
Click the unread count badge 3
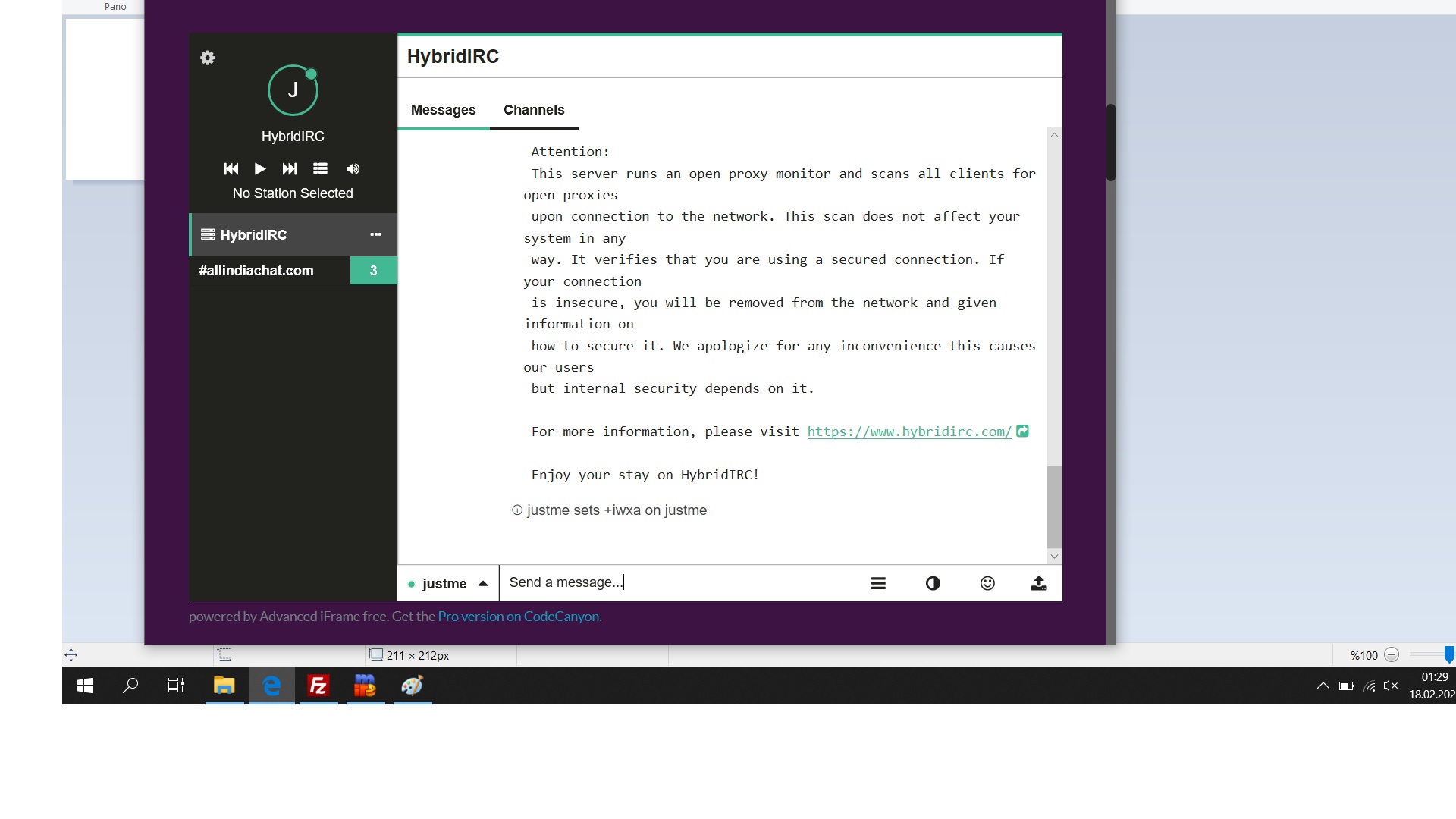click(x=373, y=271)
